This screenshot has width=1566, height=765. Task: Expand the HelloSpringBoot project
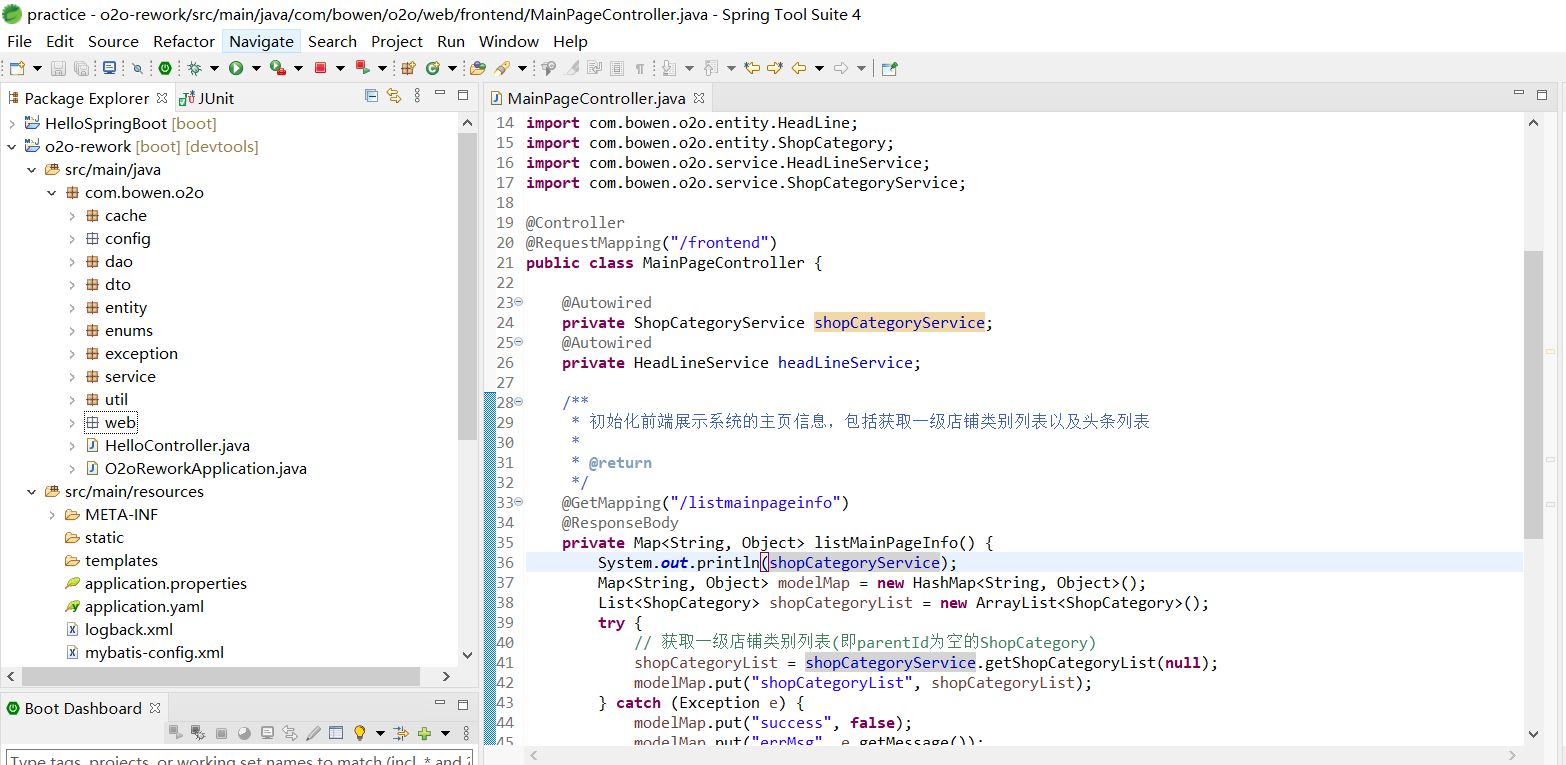pos(12,123)
